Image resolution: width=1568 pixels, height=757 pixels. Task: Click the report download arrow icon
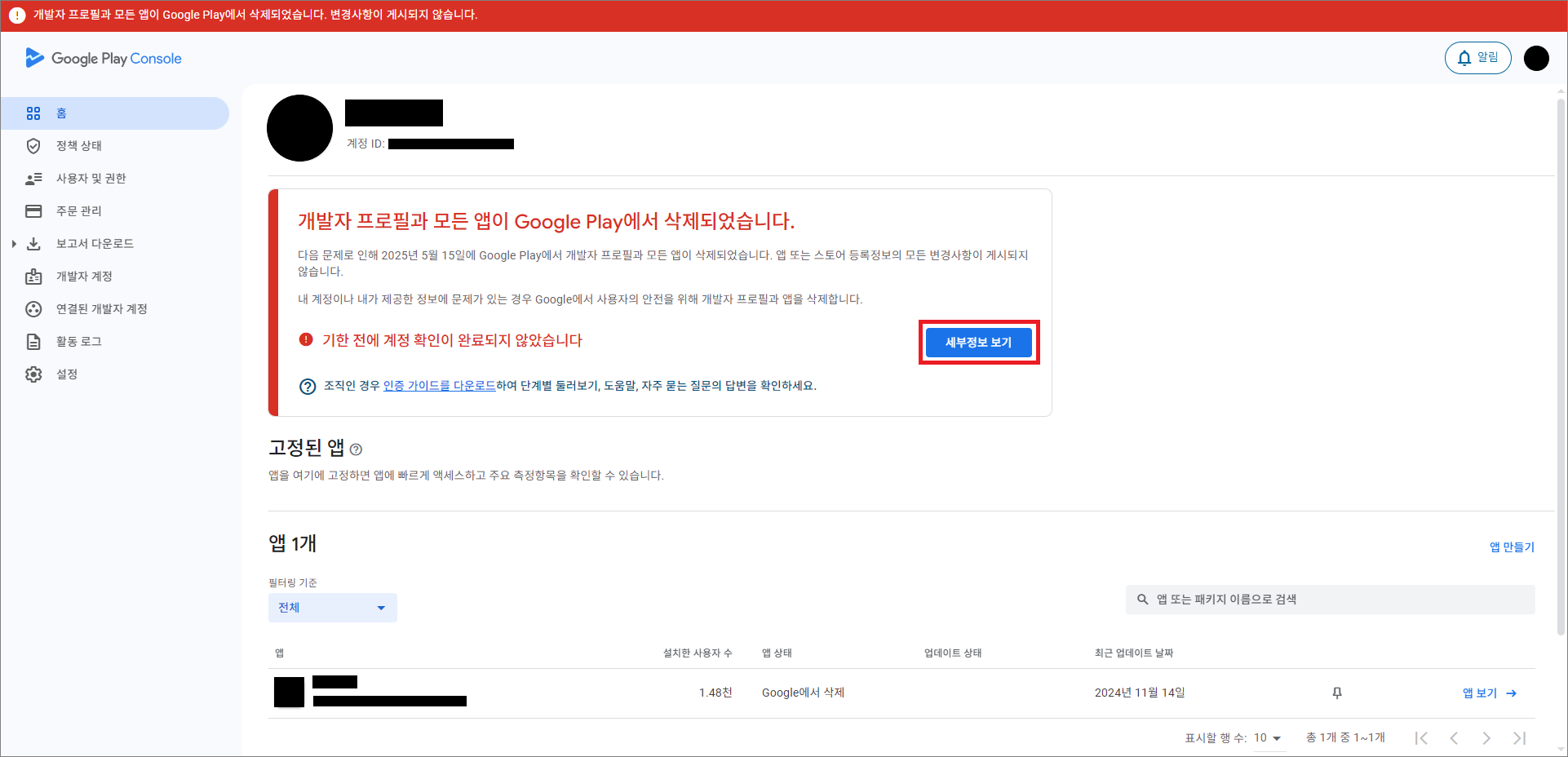33,244
